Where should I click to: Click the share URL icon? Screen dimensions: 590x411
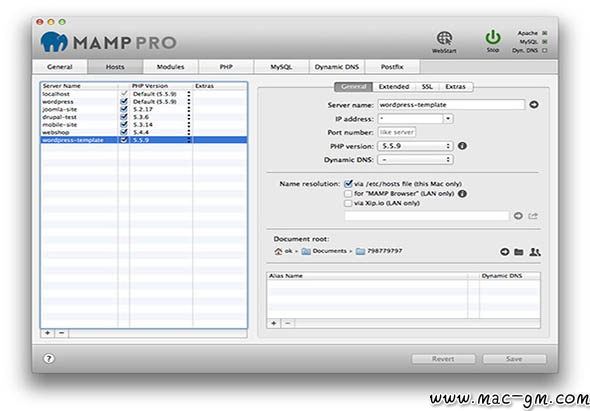(533, 216)
